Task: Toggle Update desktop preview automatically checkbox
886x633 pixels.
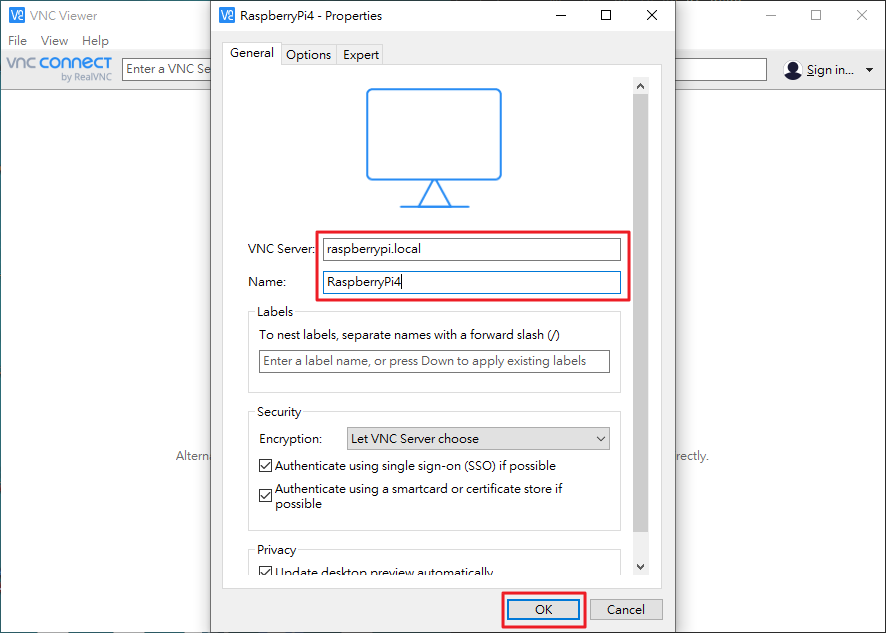Action: pyautogui.click(x=266, y=571)
